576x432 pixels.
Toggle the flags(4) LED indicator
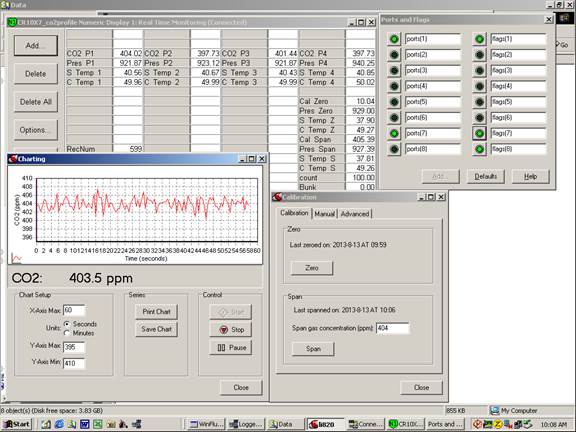[479, 86]
